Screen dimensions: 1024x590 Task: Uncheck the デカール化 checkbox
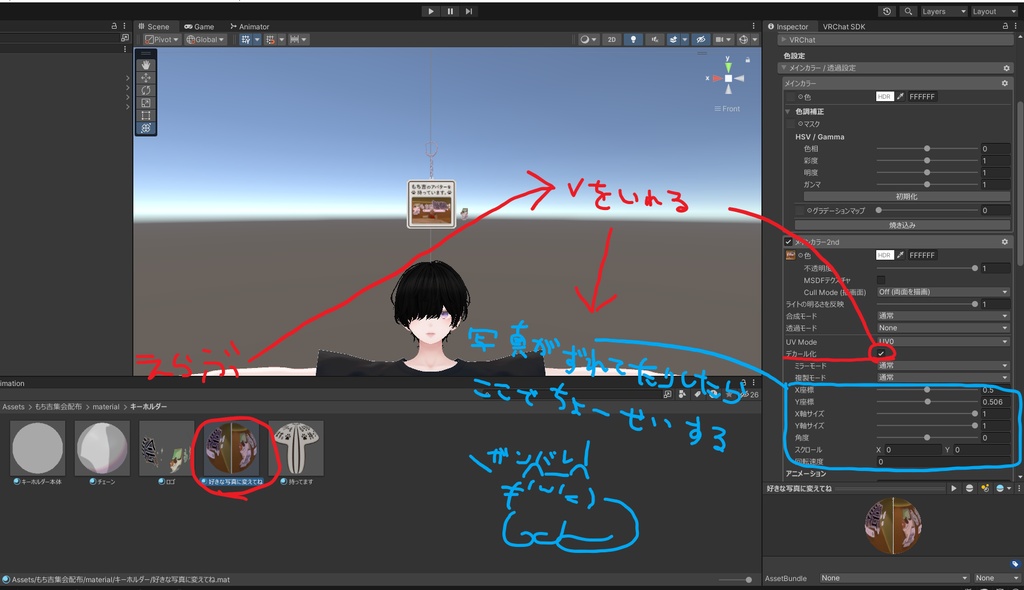click(x=881, y=353)
